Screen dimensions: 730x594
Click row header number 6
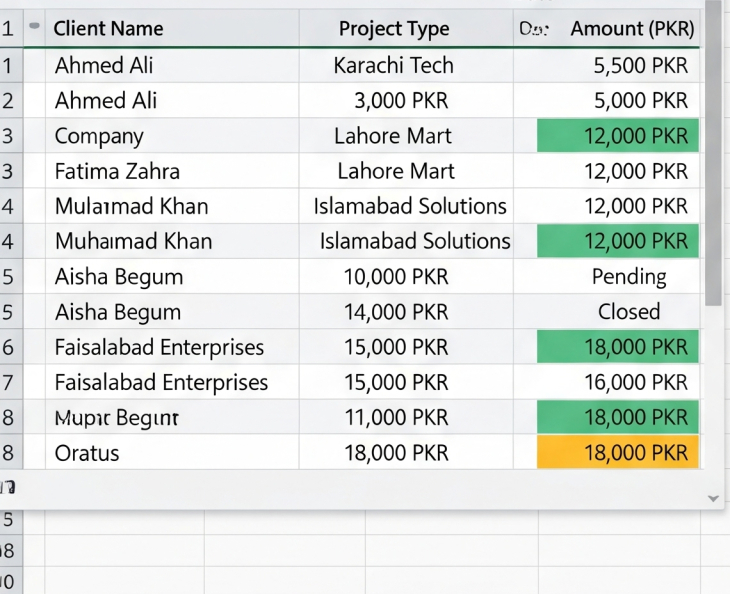click(8, 347)
